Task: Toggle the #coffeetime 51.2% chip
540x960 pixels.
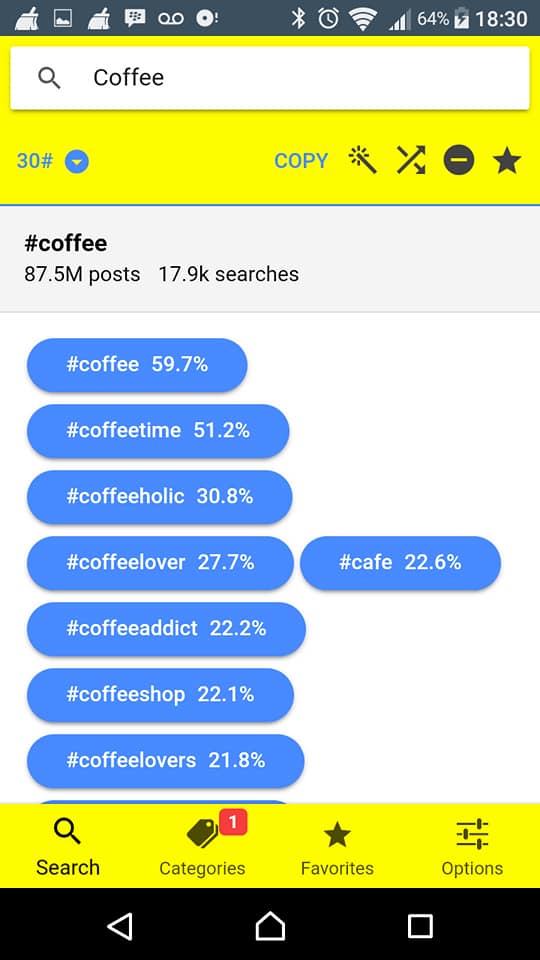Action: pos(158,430)
